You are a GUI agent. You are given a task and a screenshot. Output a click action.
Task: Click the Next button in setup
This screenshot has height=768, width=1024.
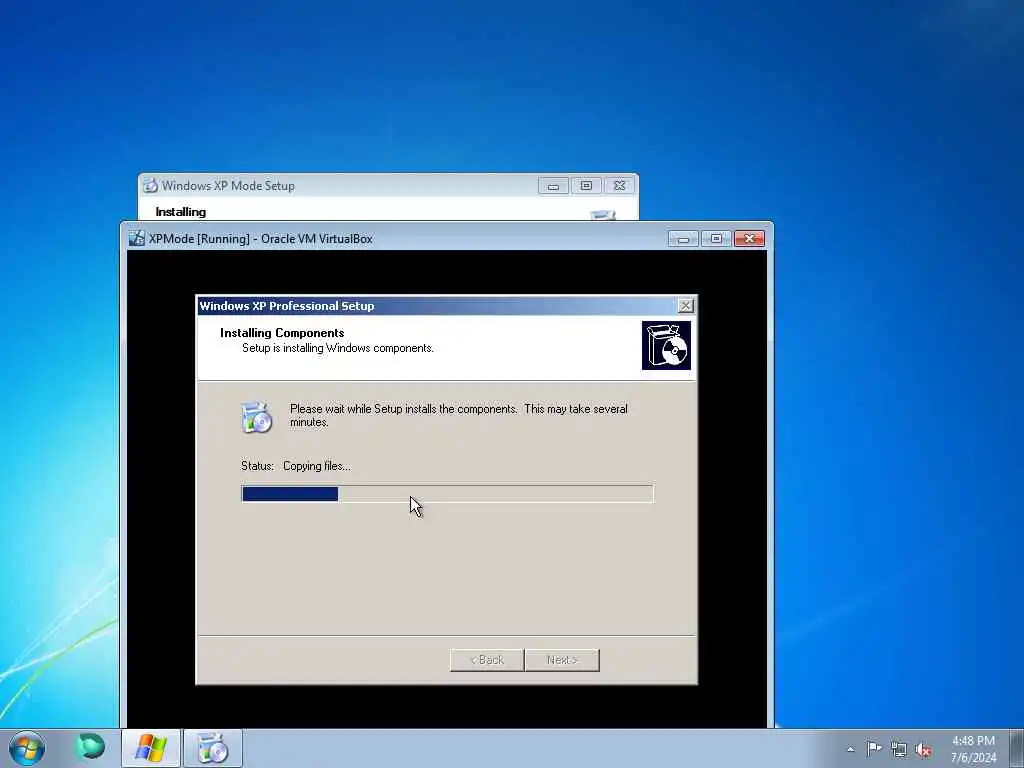pyautogui.click(x=562, y=660)
